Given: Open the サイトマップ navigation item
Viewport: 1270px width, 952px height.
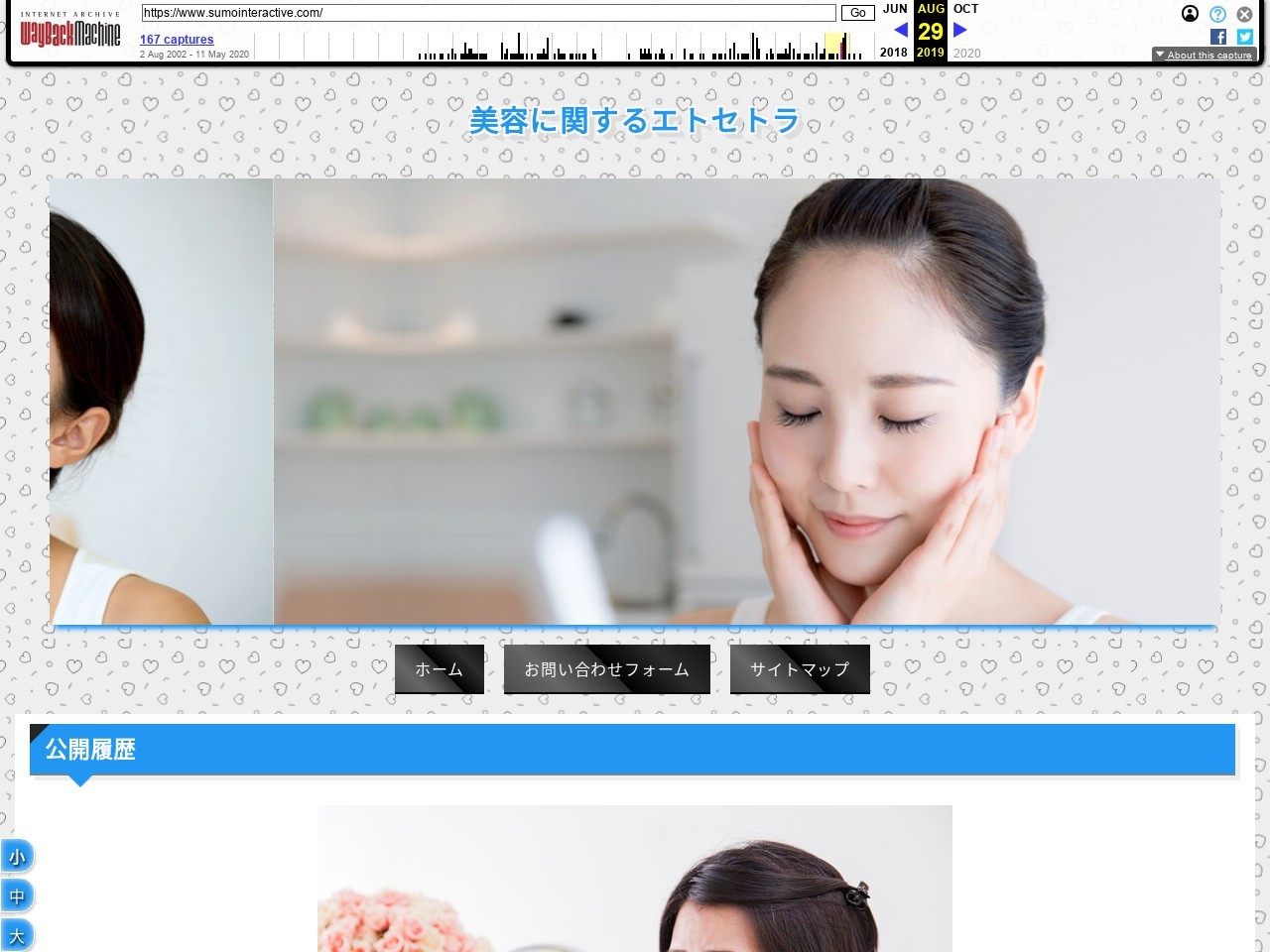Looking at the screenshot, I should [800, 668].
